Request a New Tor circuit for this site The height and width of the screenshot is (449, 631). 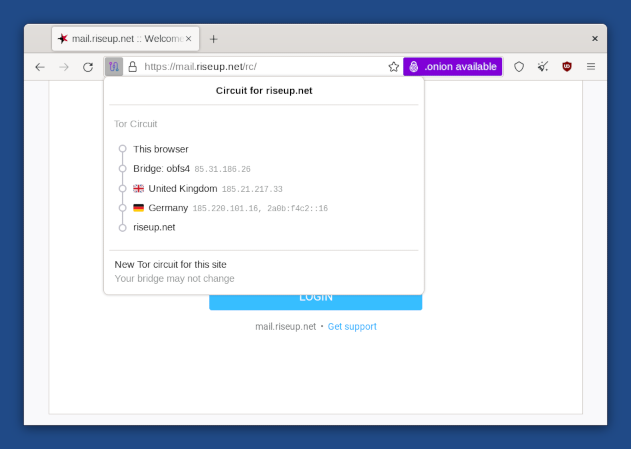click(x=177, y=265)
